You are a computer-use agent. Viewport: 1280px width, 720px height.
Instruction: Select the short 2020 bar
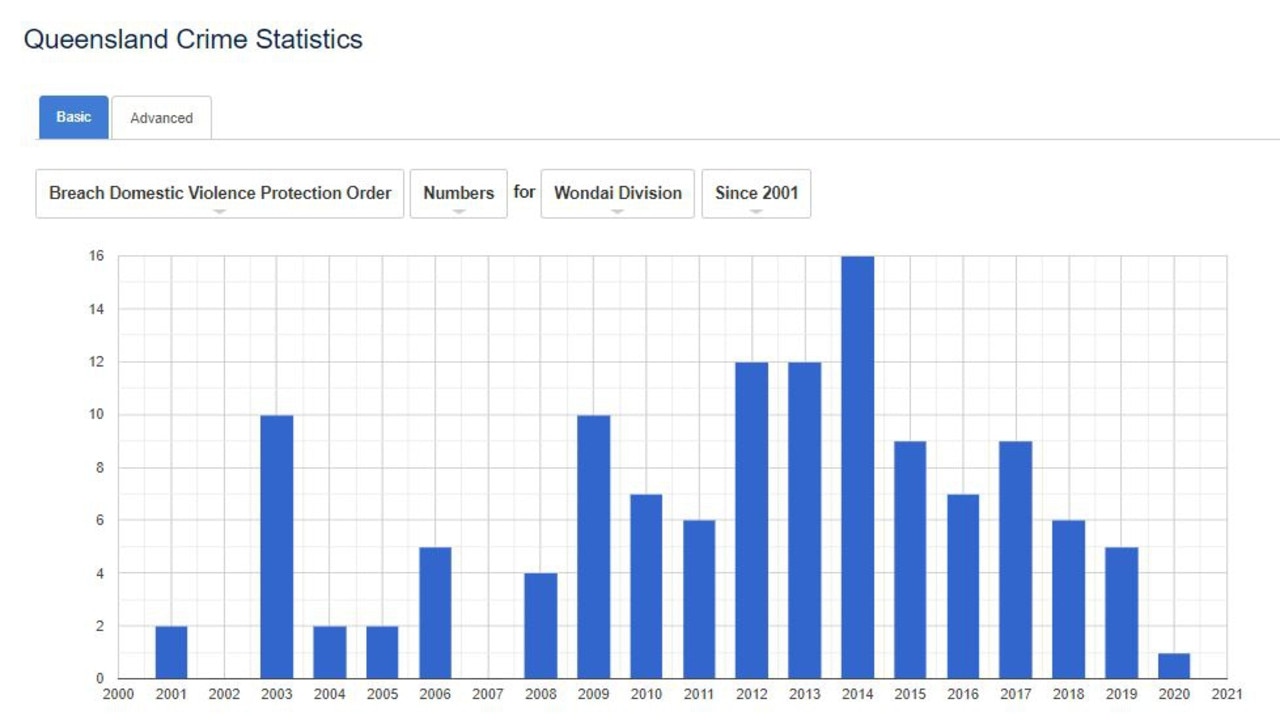point(1174,666)
